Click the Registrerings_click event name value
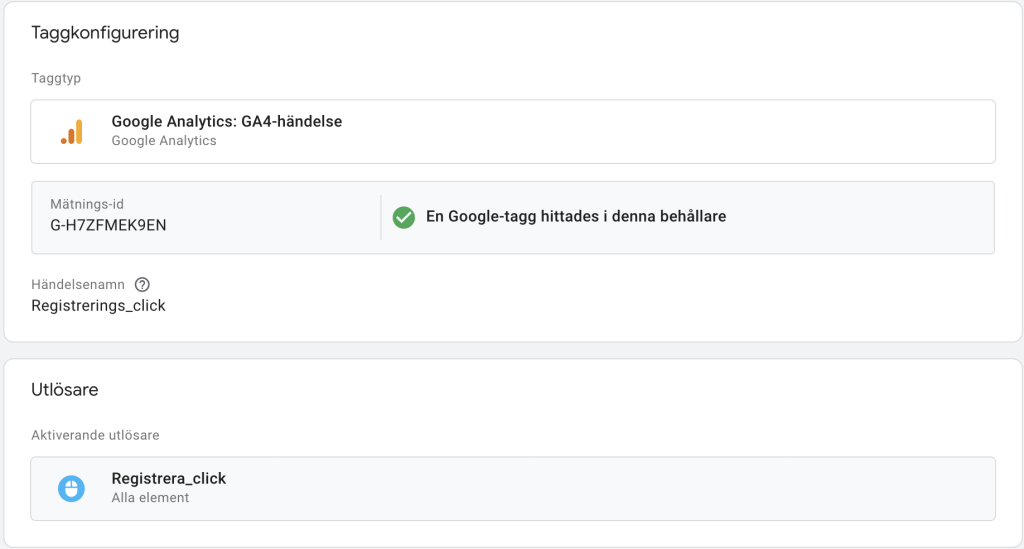 (x=99, y=306)
